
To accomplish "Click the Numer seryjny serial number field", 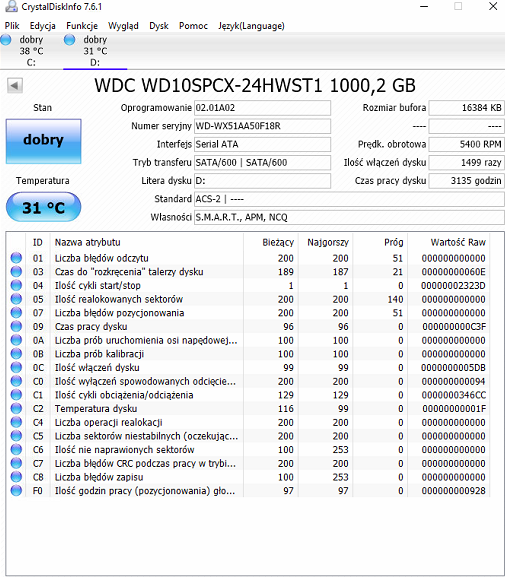I will click(x=262, y=126).
